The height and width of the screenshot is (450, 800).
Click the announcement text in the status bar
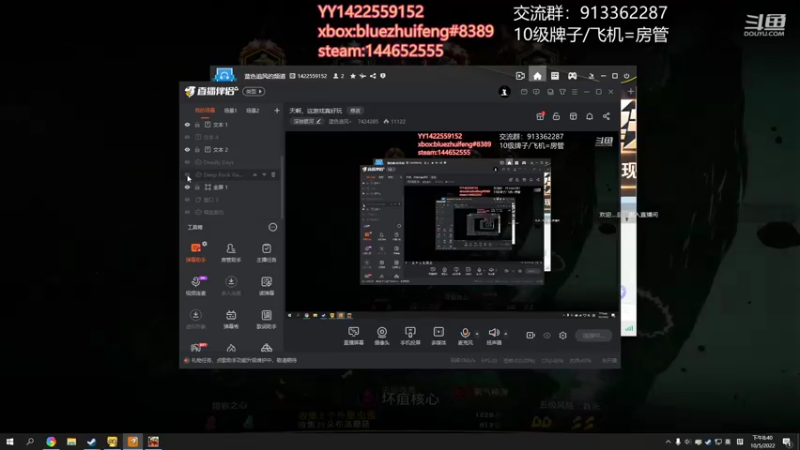point(243,360)
